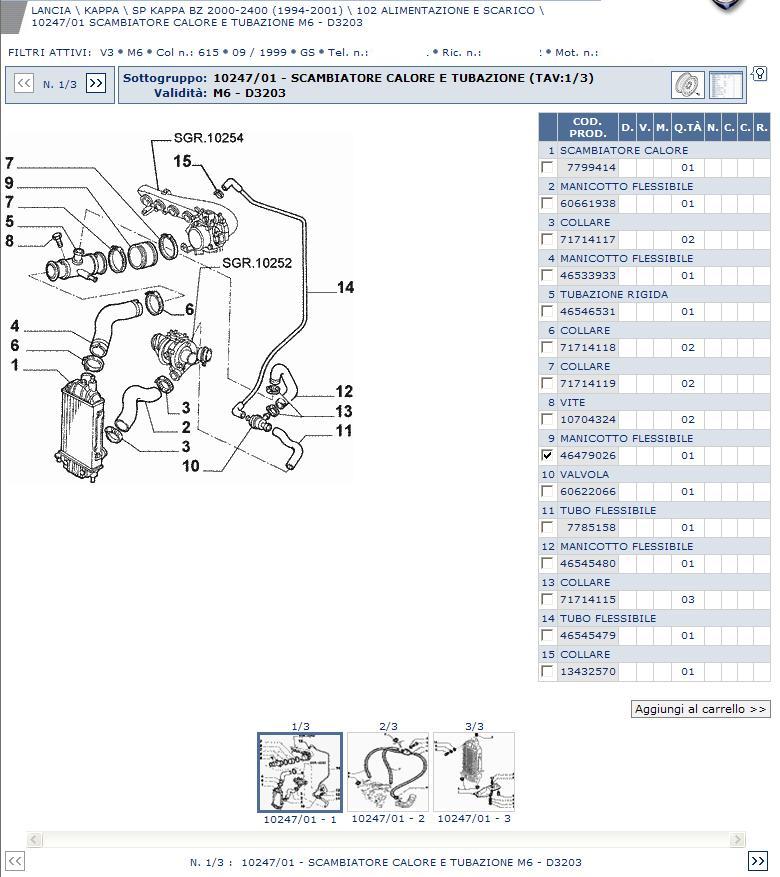Check the box for part 7785158
This screenshot has height=877, width=780.
coord(547,527)
